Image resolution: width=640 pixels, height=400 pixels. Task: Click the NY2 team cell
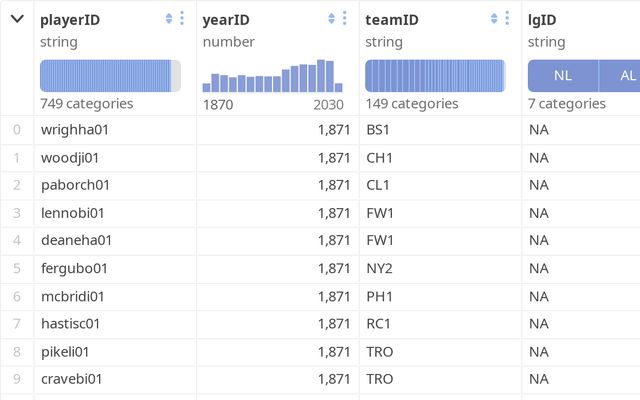[379, 268]
